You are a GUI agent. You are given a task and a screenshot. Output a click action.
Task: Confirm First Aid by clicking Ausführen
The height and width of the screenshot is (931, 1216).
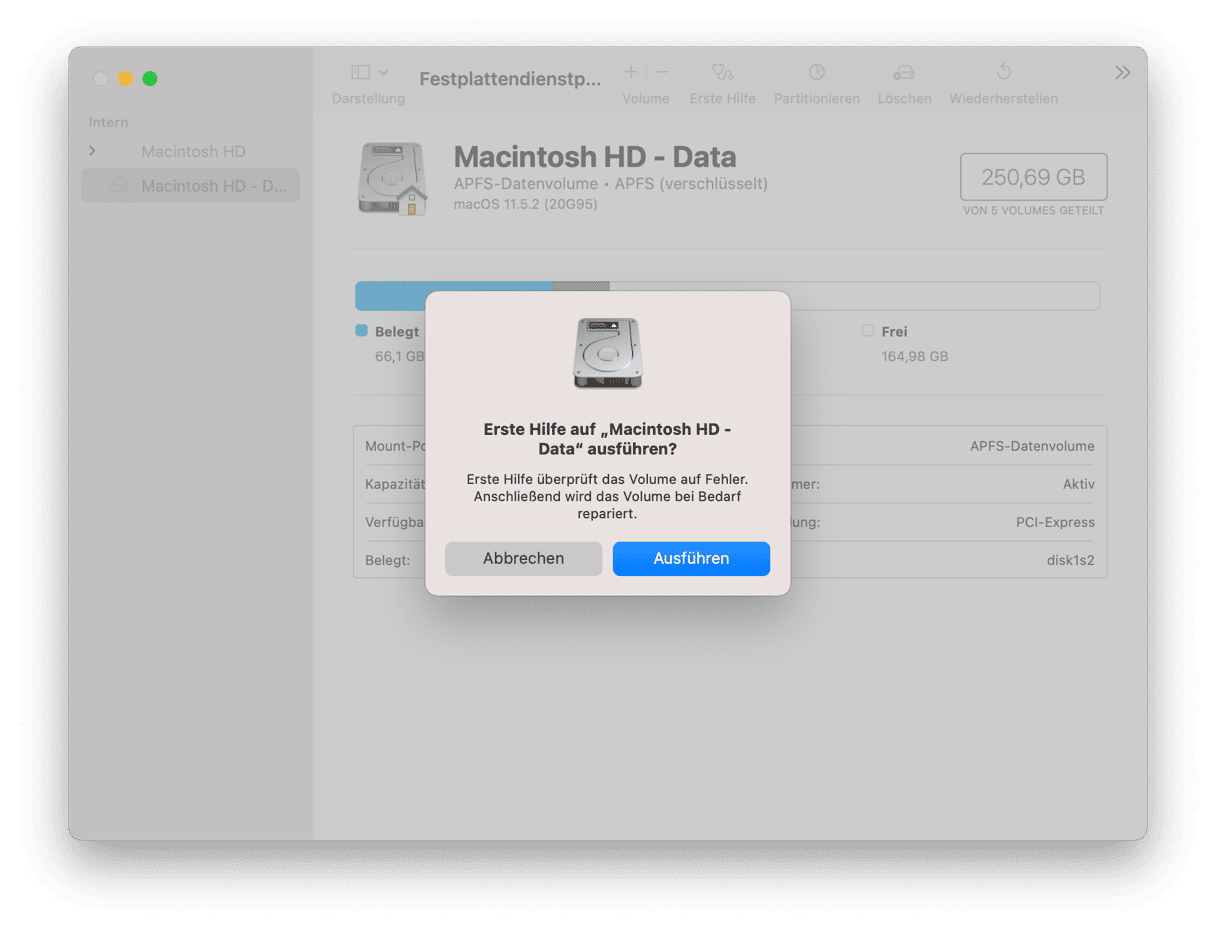[x=691, y=559]
